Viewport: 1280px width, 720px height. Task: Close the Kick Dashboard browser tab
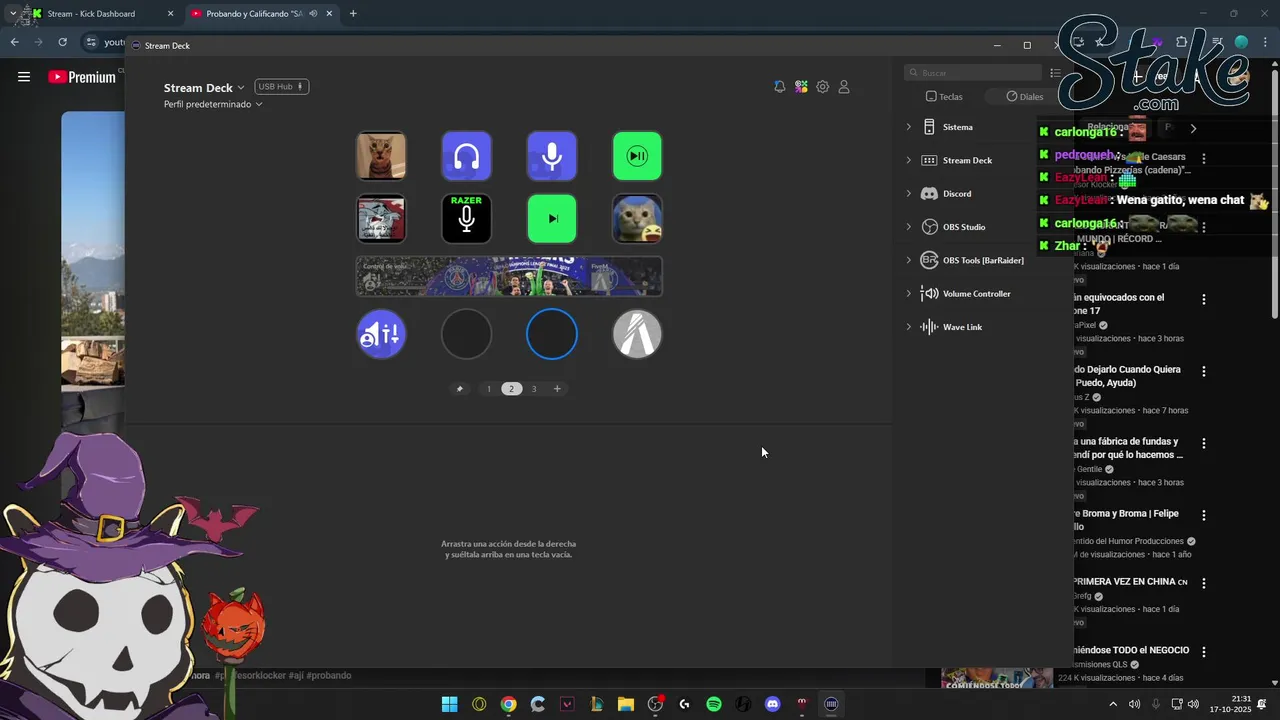click(x=170, y=14)
